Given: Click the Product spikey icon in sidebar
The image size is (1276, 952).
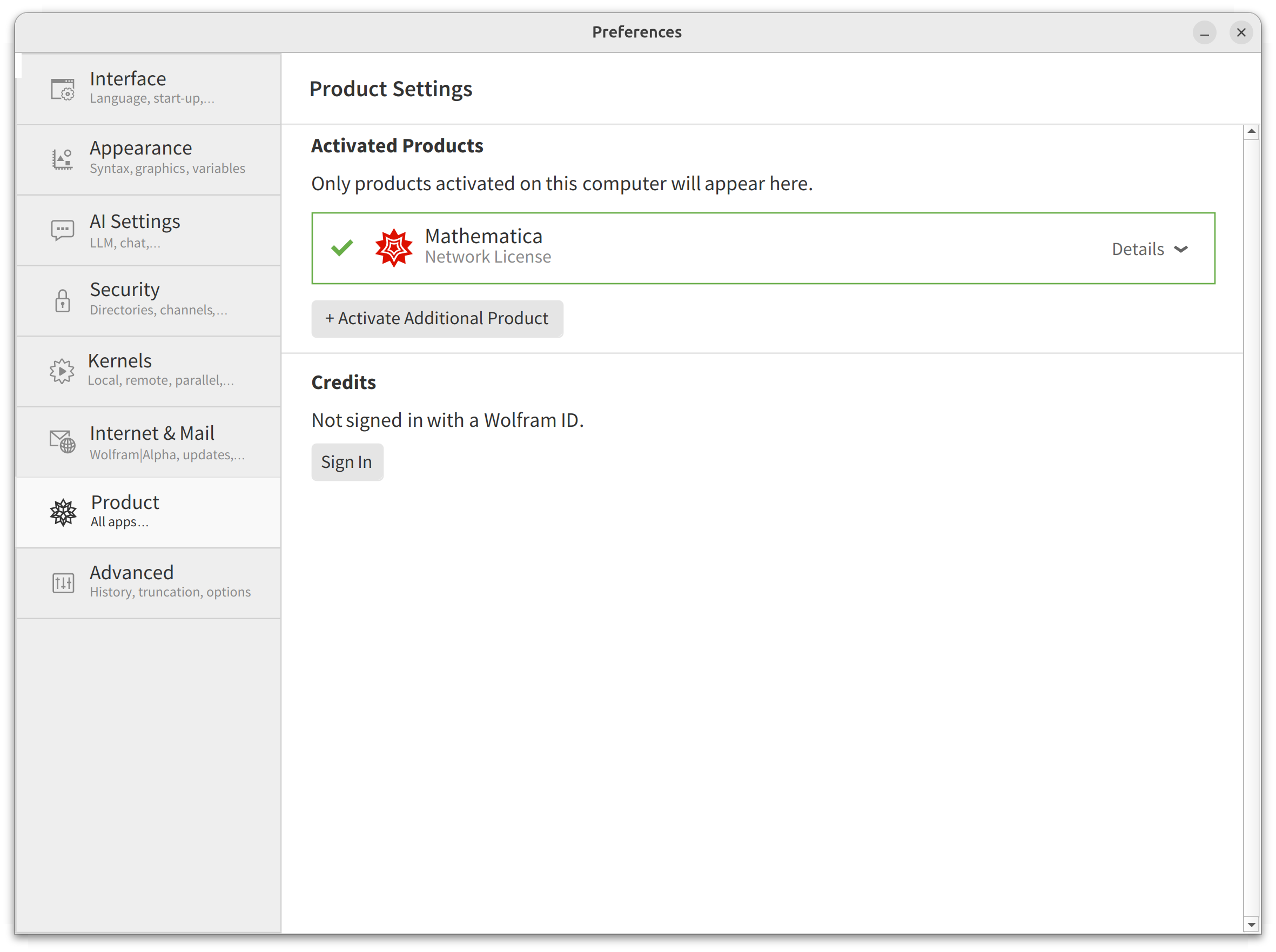Looking at the screenshot, I should [63, 512].
